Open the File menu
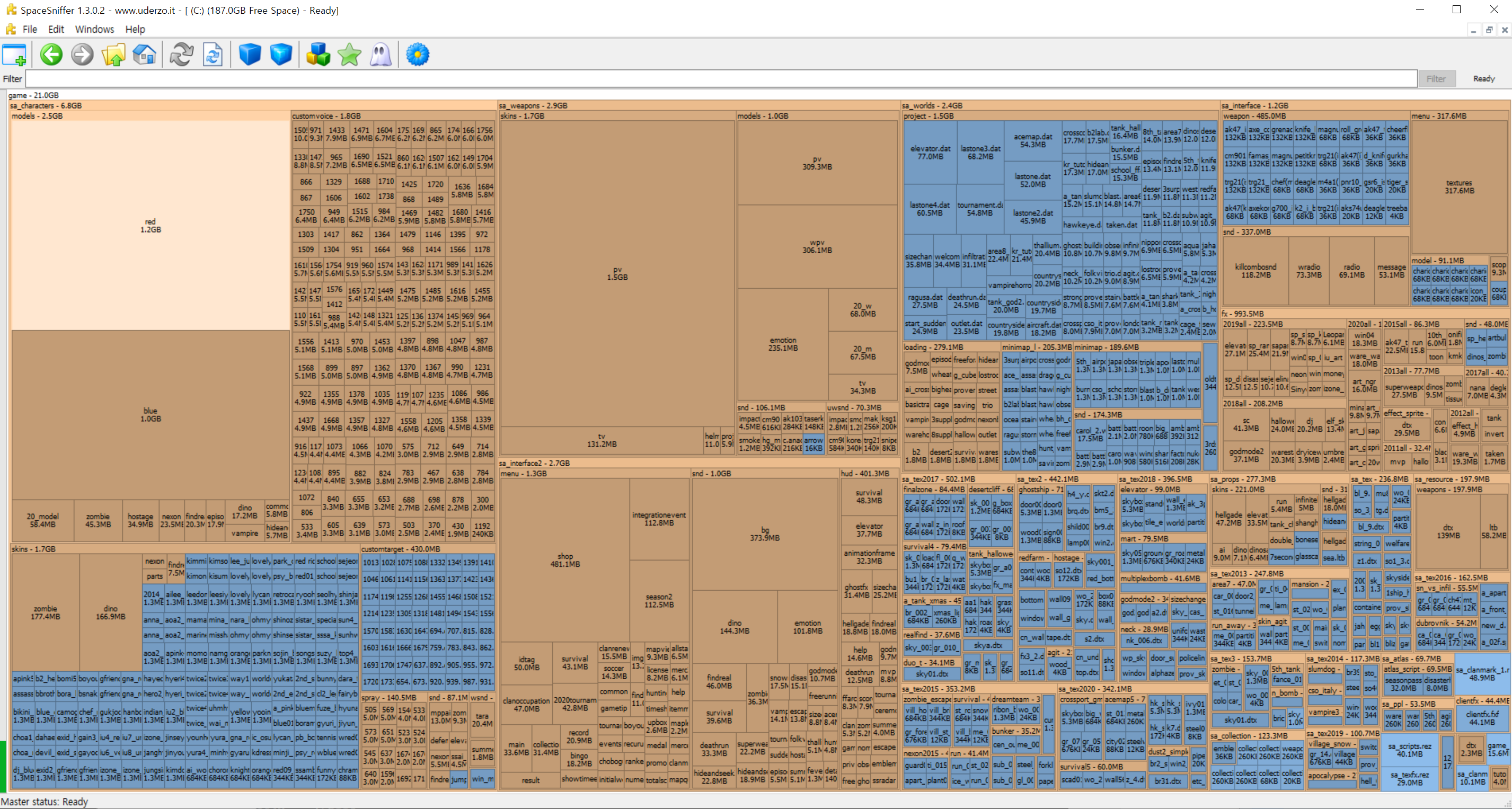 (29, 29)
